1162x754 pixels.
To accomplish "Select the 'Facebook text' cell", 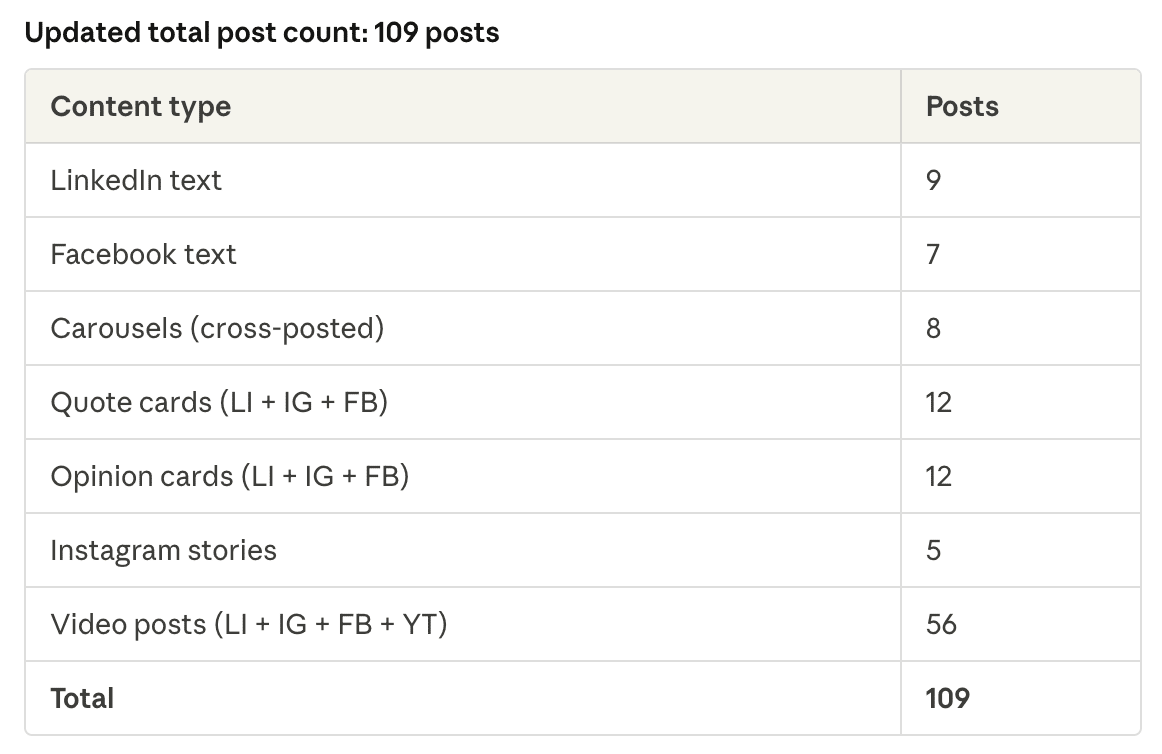I will tap(143, 254).
